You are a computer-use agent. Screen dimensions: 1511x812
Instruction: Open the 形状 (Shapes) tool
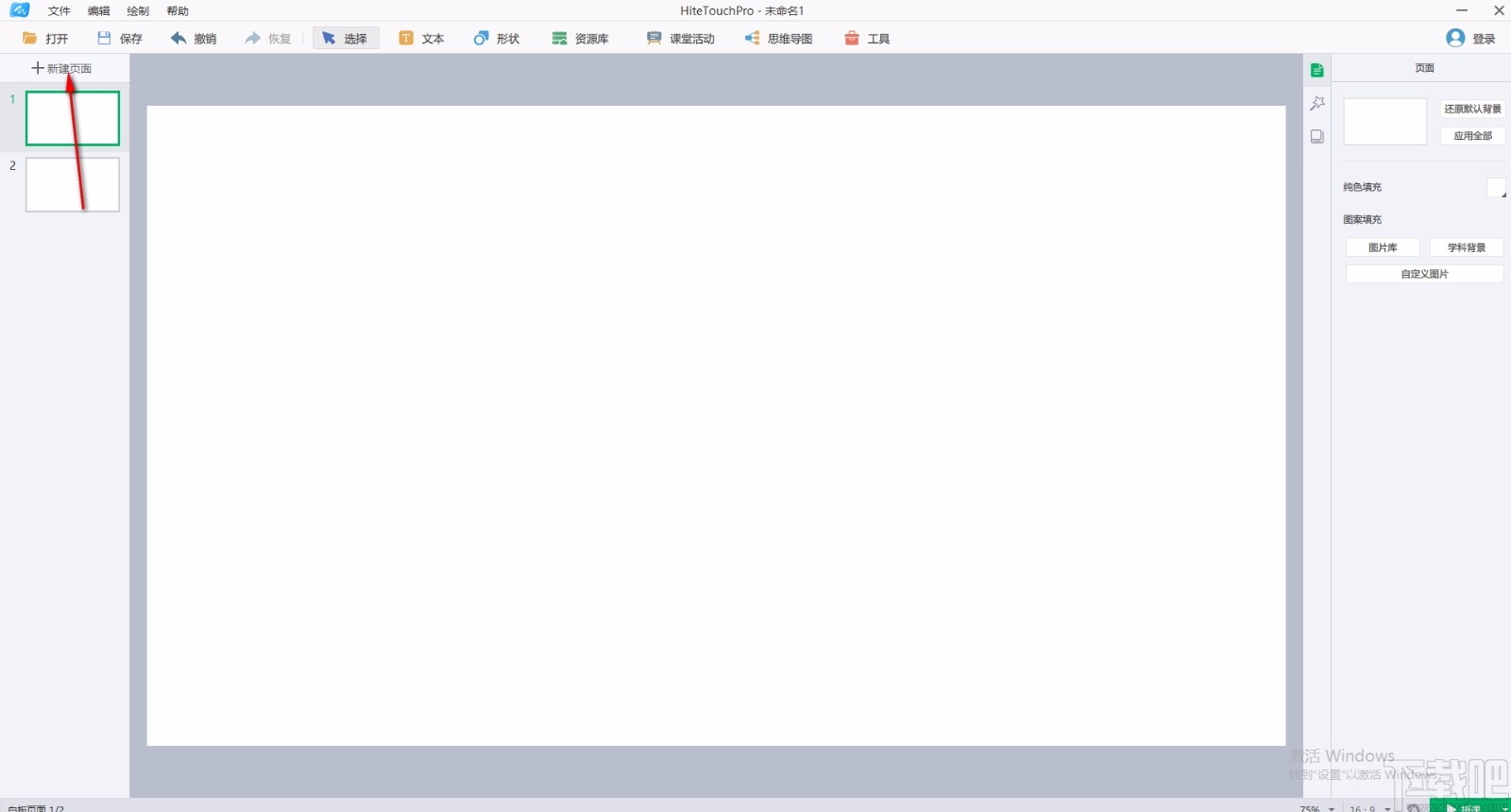point(497,39)
